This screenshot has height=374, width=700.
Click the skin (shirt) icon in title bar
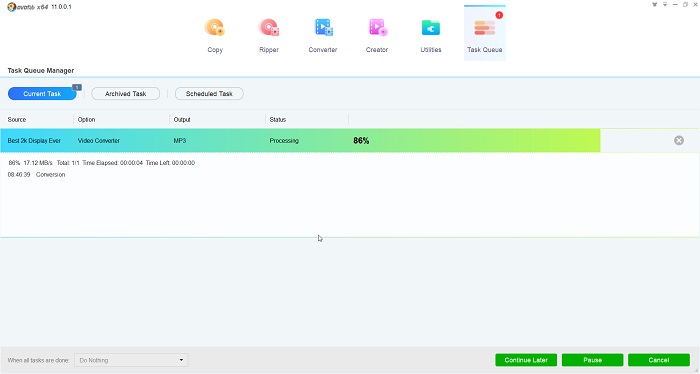(654, 4)
